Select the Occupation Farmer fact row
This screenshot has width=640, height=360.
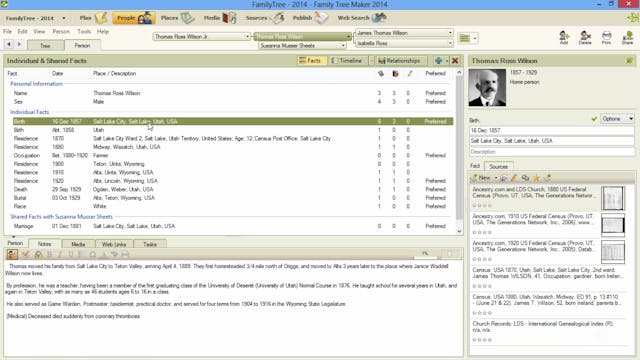click(x=233, y=156)
